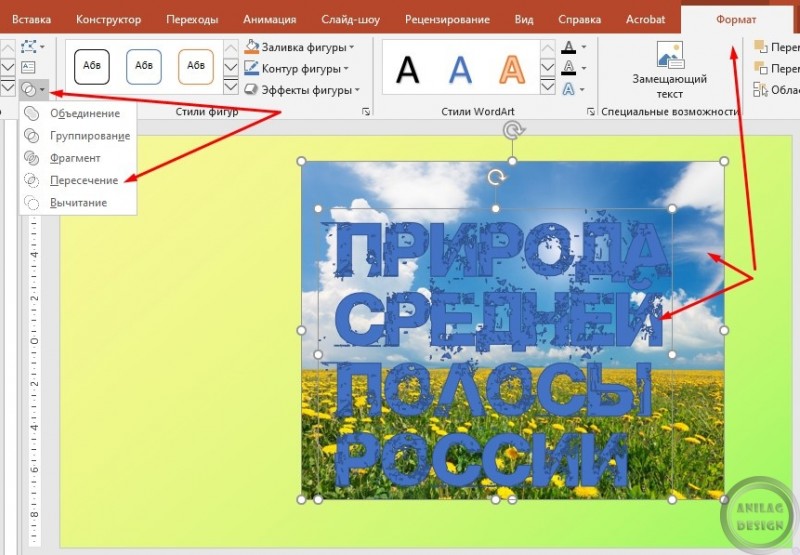
Task: Click the picture's rotation handle above the image
Action: click(x=513, y=131)
